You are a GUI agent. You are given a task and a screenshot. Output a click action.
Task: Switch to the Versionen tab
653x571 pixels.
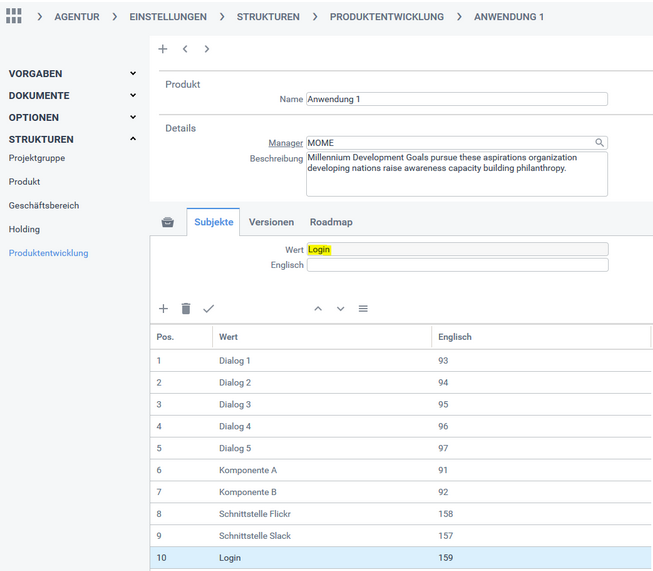[x=271, y=222]
